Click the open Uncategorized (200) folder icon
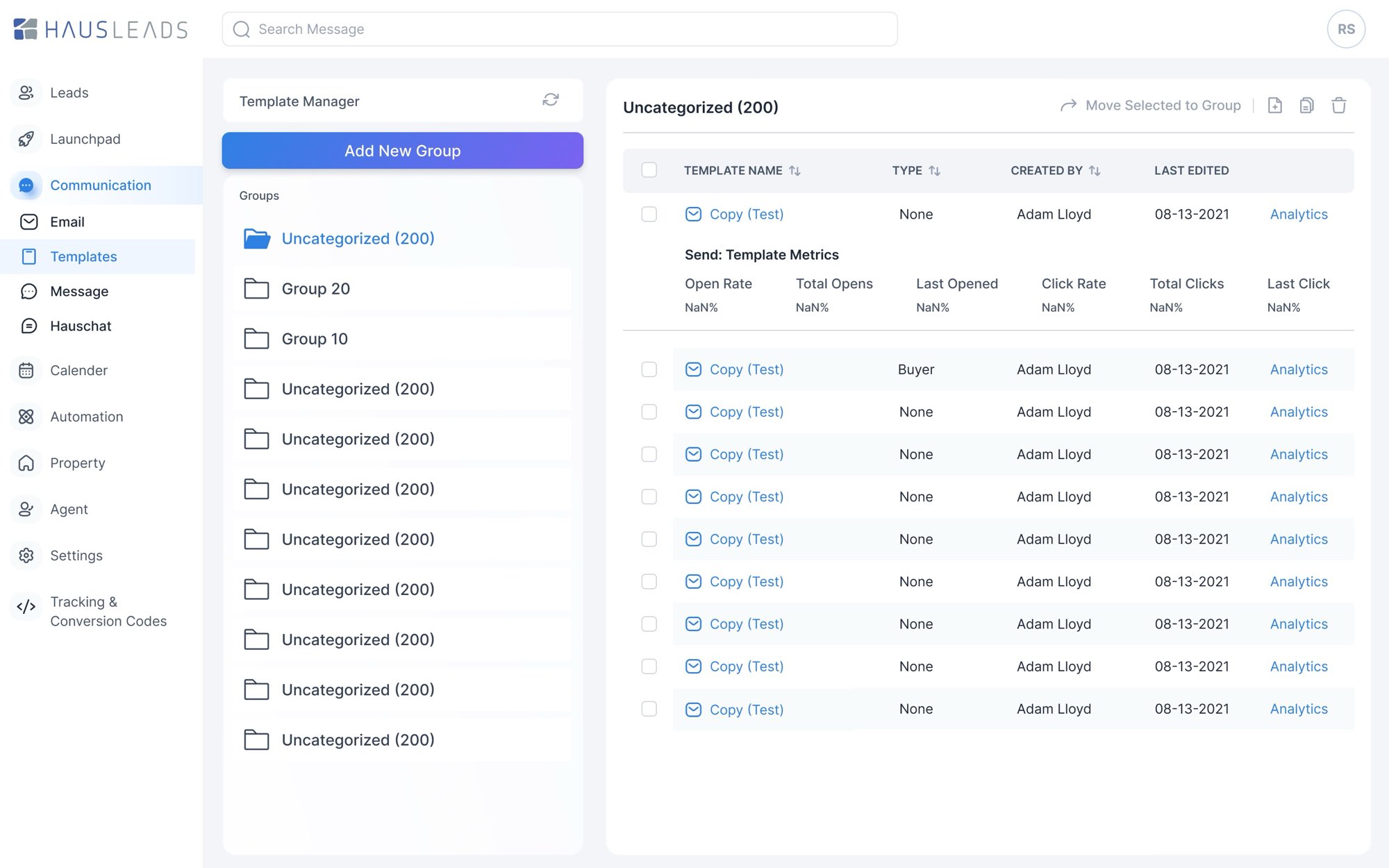The width and height of the screenshot is (1389, 868). 256,238
